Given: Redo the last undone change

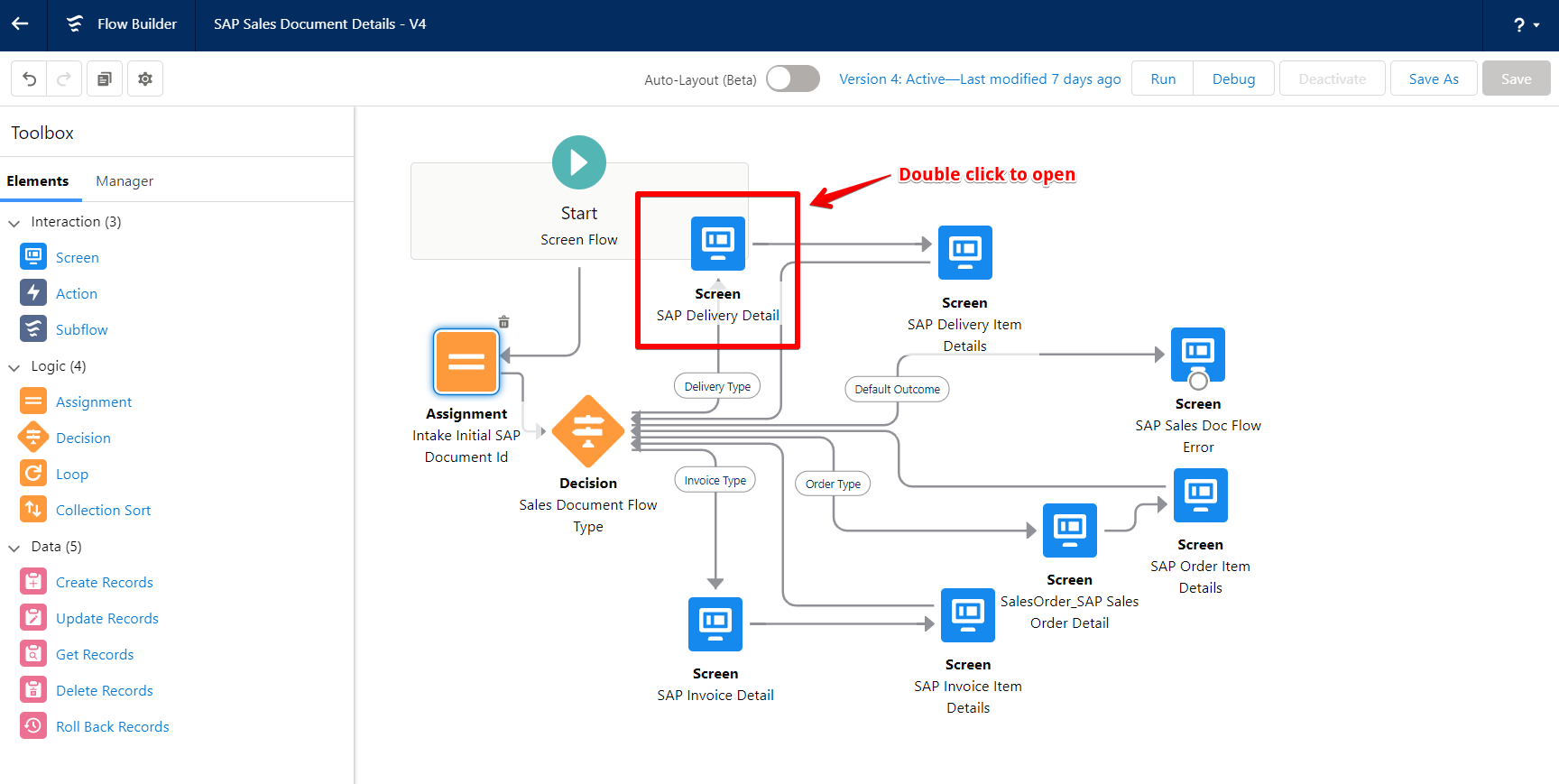Looking at the screenshot, I should click(x=64, y=79).
